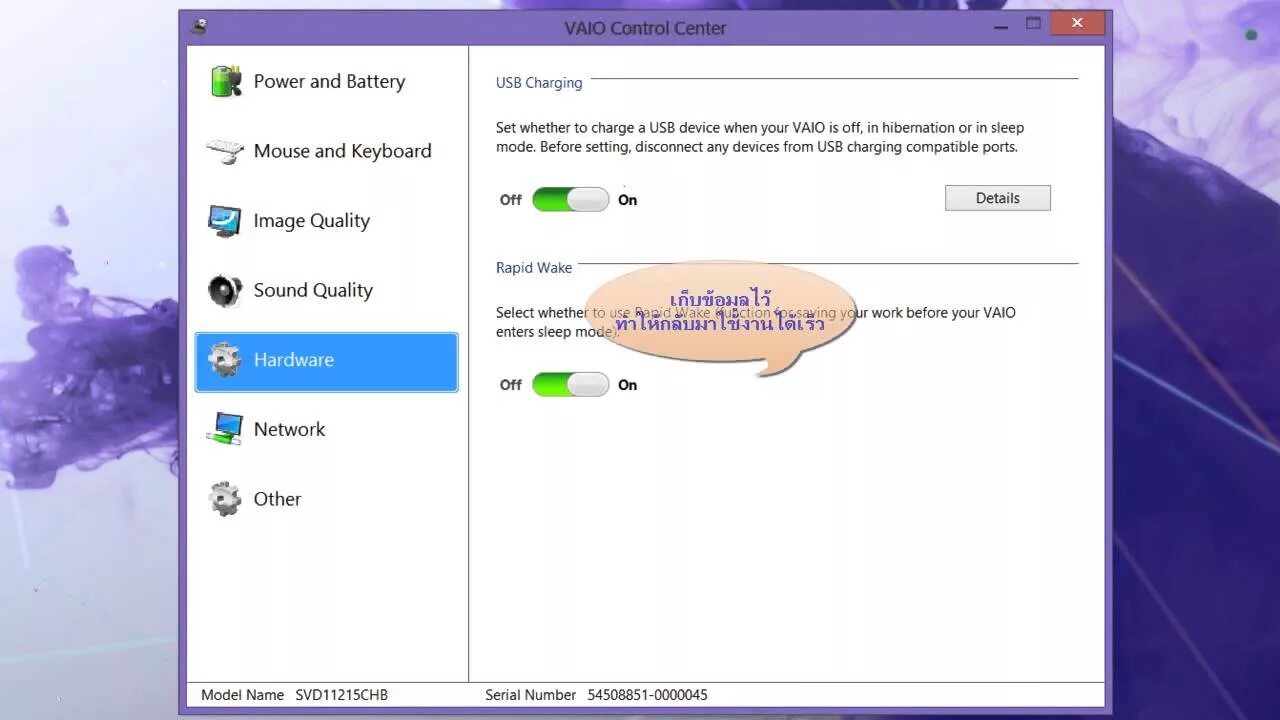Select the Network icon in the sidebar
Screen dimensions: 1280x720
point(224,428)
